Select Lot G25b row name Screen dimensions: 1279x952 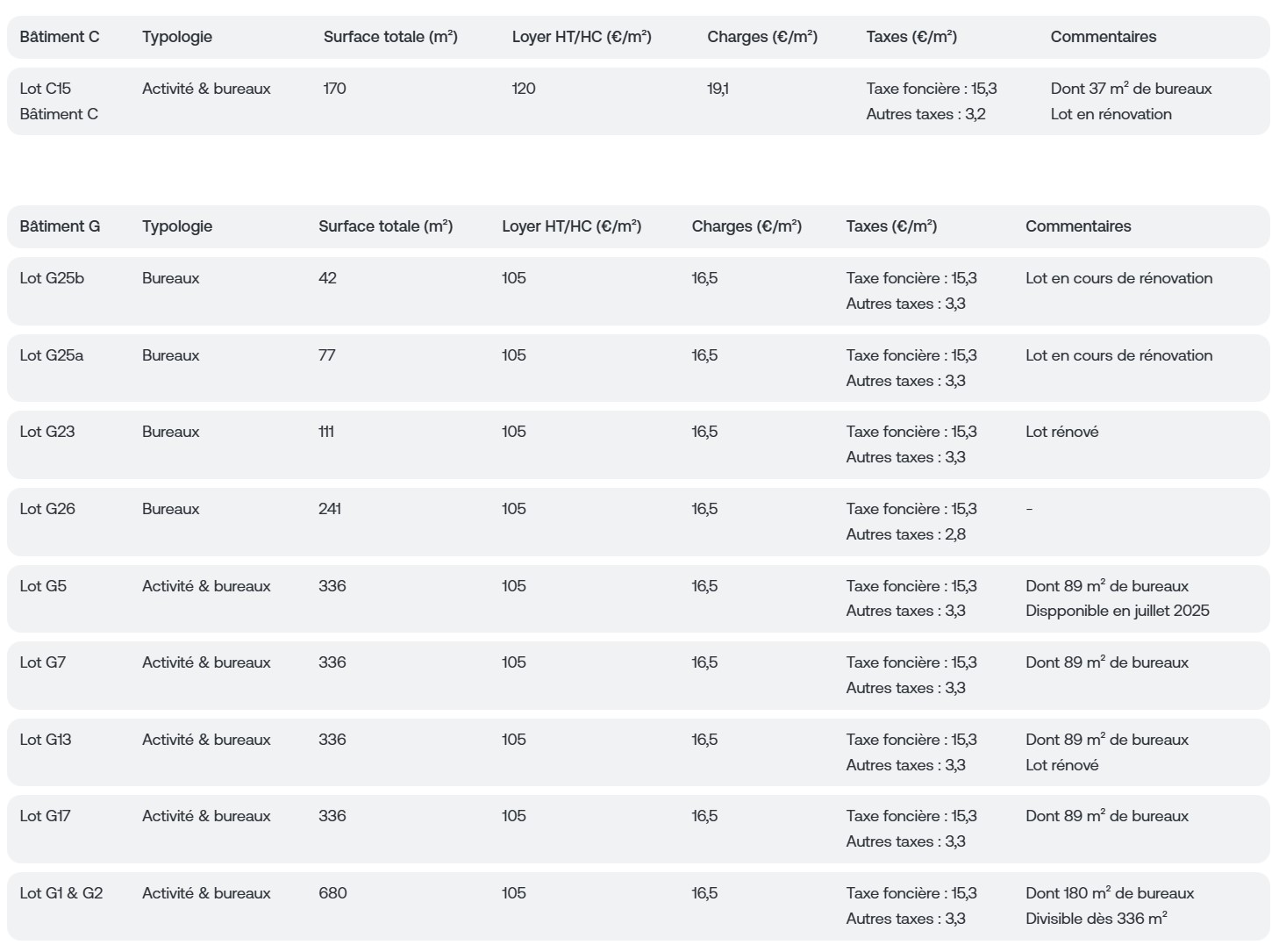click(x=52, y=278)
